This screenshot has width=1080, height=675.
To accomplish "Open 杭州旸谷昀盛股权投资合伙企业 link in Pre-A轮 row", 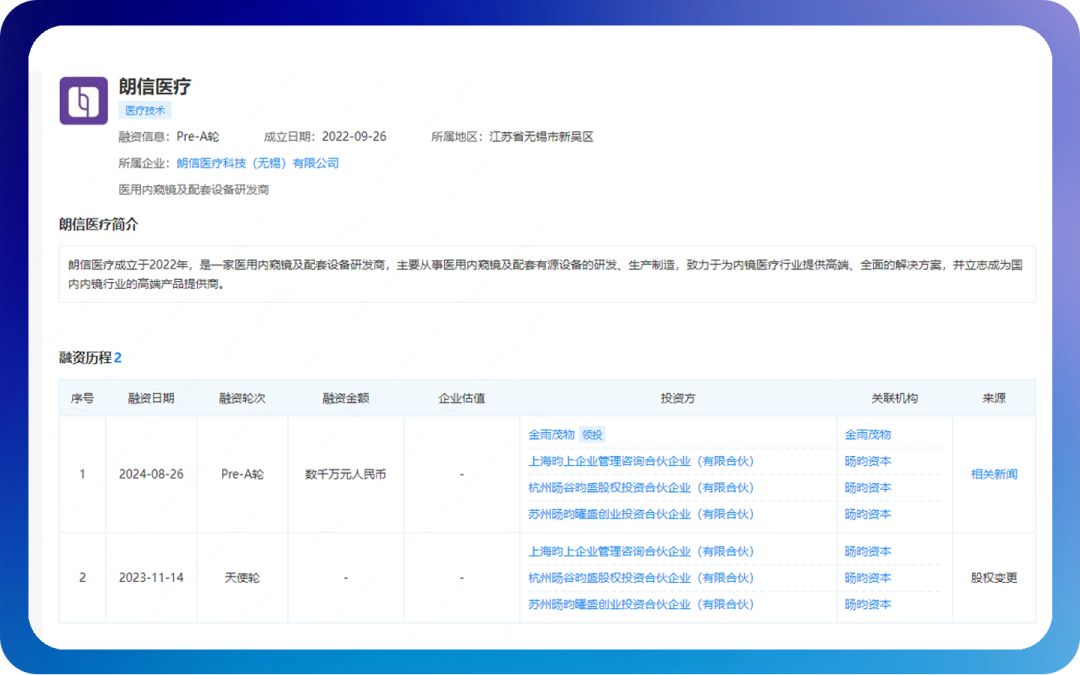I will [641, 488].
